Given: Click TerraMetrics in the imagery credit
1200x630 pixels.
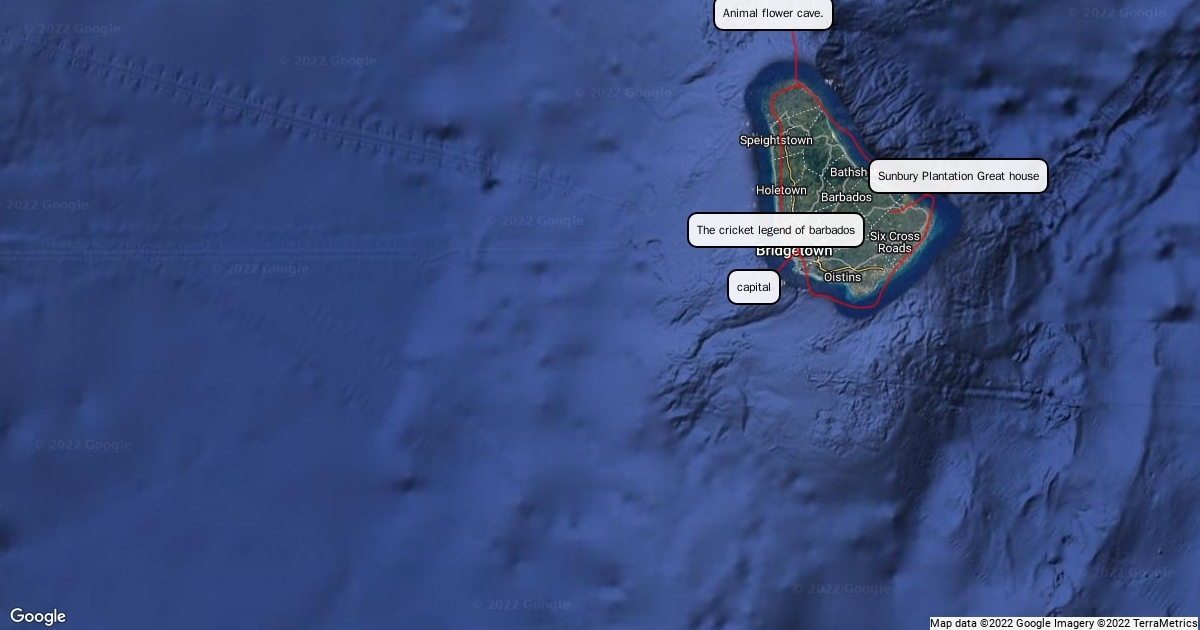Looking at the screenshot, I should tap(1160, 623).
